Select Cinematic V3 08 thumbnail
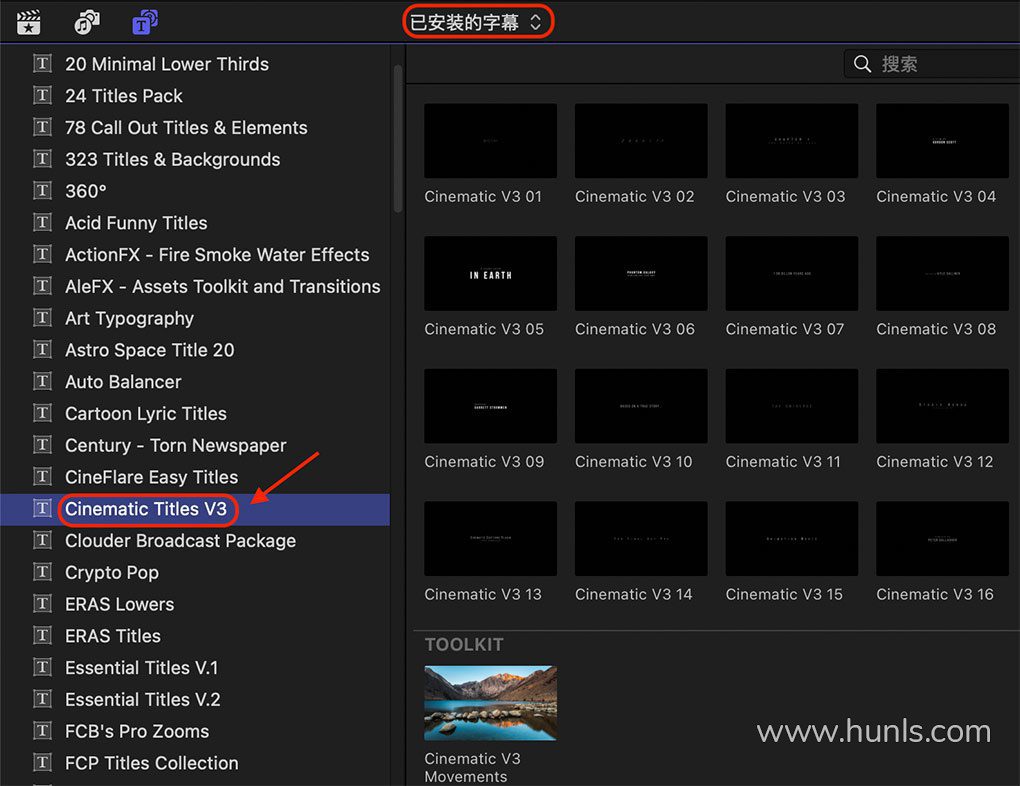 tap(942, 273)
